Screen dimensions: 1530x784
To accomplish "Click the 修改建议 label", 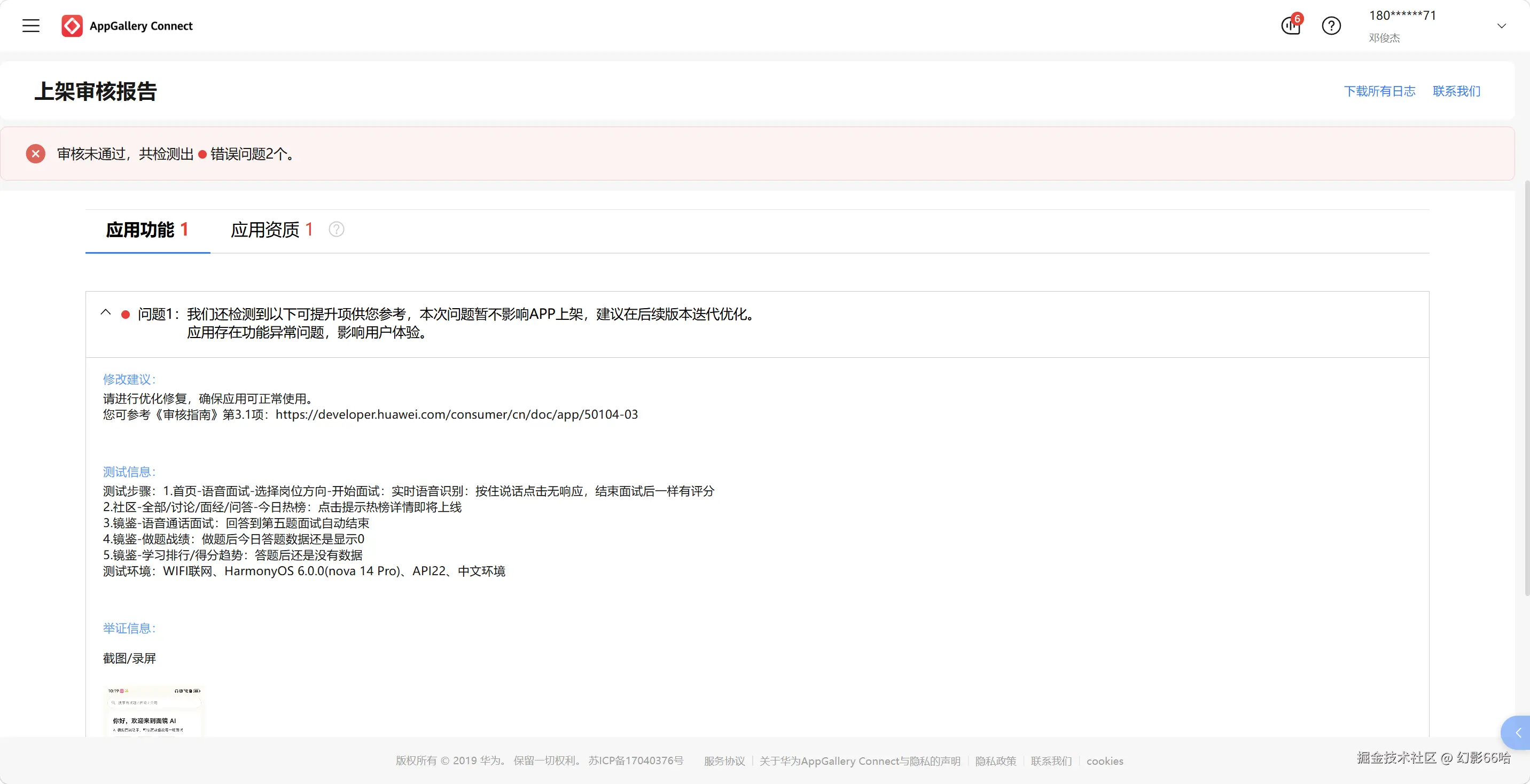I will tap(129, 380).
